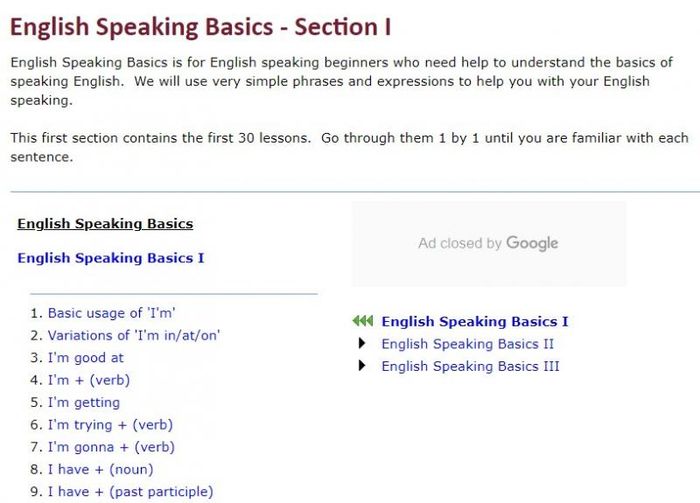The width and height of the screenshot is (700, 503).
Task: Click the black arrow beside English Speaking Basics III
Action: click(x=362, y=366)
